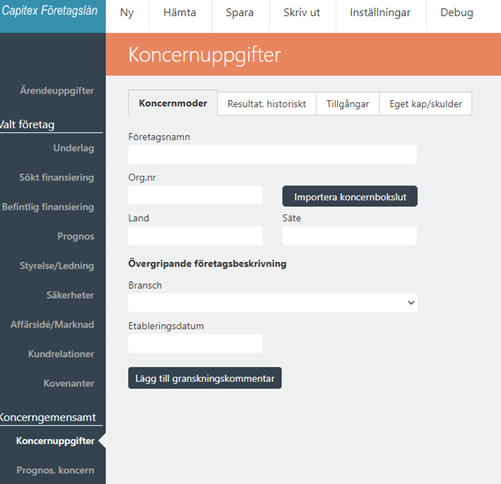The width and height of the screenshot is (501, 484).
Task: Click Lägg till granskningskommentar button
Action: pos(205,378)
